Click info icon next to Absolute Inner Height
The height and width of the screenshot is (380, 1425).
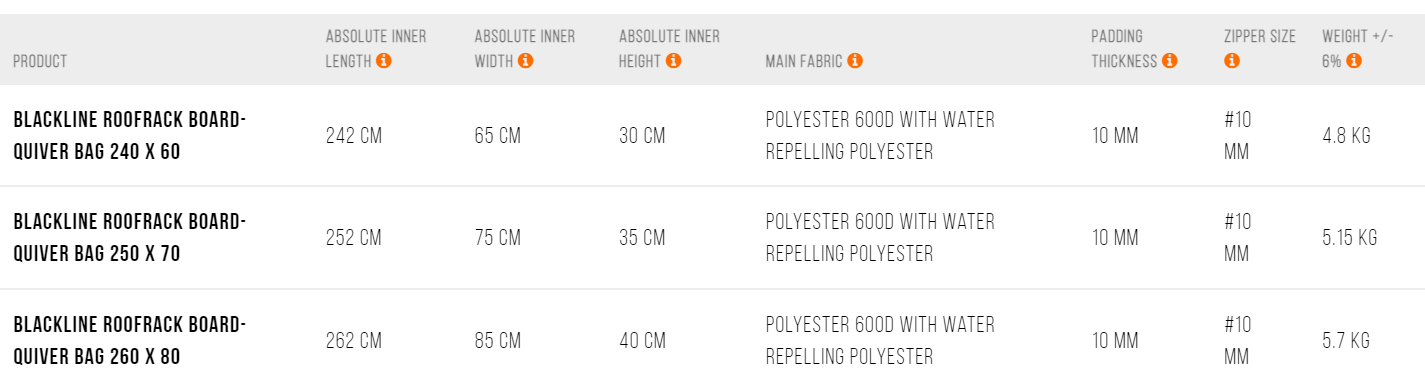(x=673, y=61)
